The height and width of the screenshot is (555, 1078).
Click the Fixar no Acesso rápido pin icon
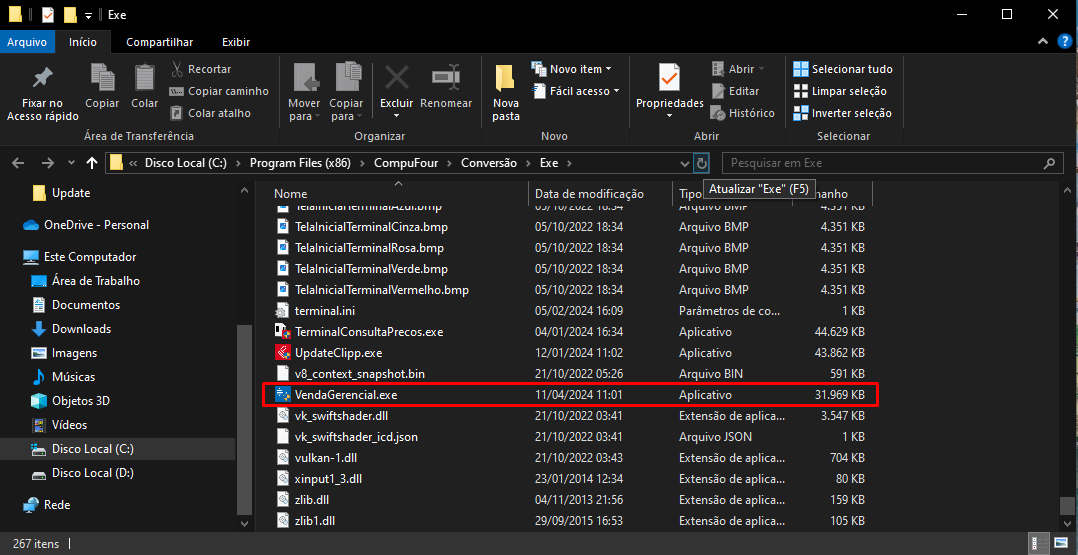pos(42,78)
